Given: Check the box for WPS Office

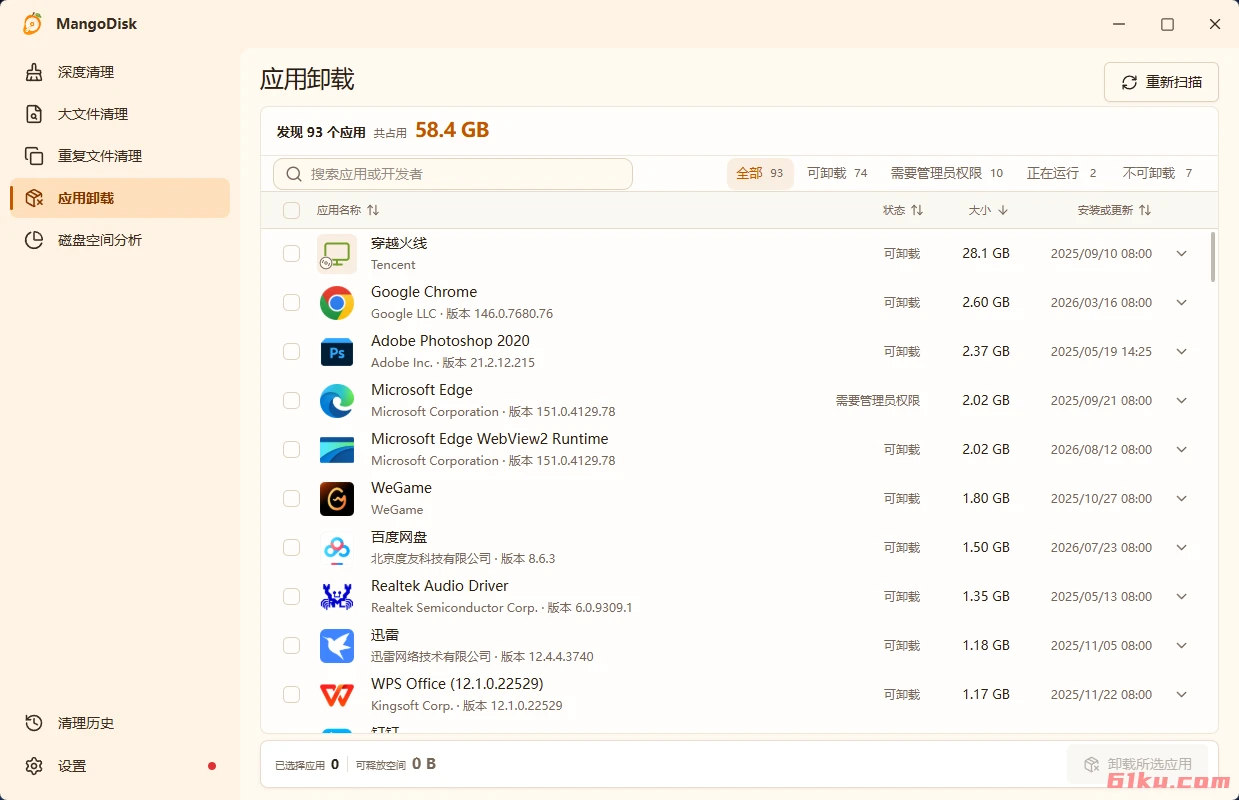Looking at the screenshot, I should click(x=291, y=695).
